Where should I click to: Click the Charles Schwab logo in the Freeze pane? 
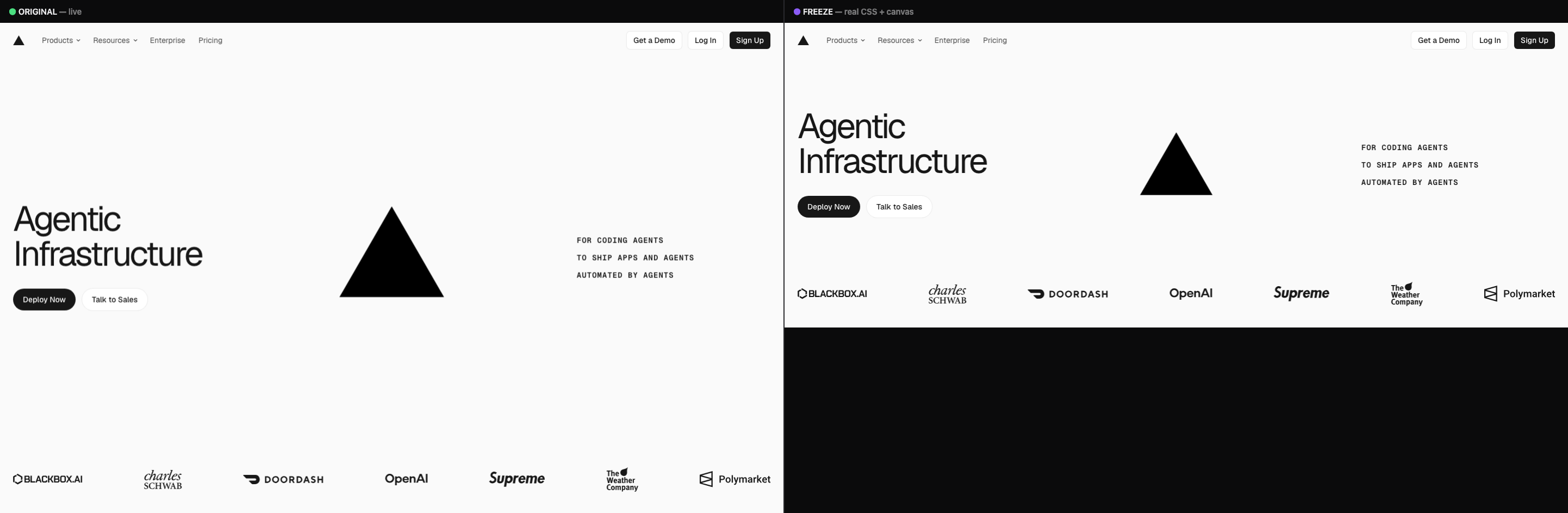[x=947, y=294]
